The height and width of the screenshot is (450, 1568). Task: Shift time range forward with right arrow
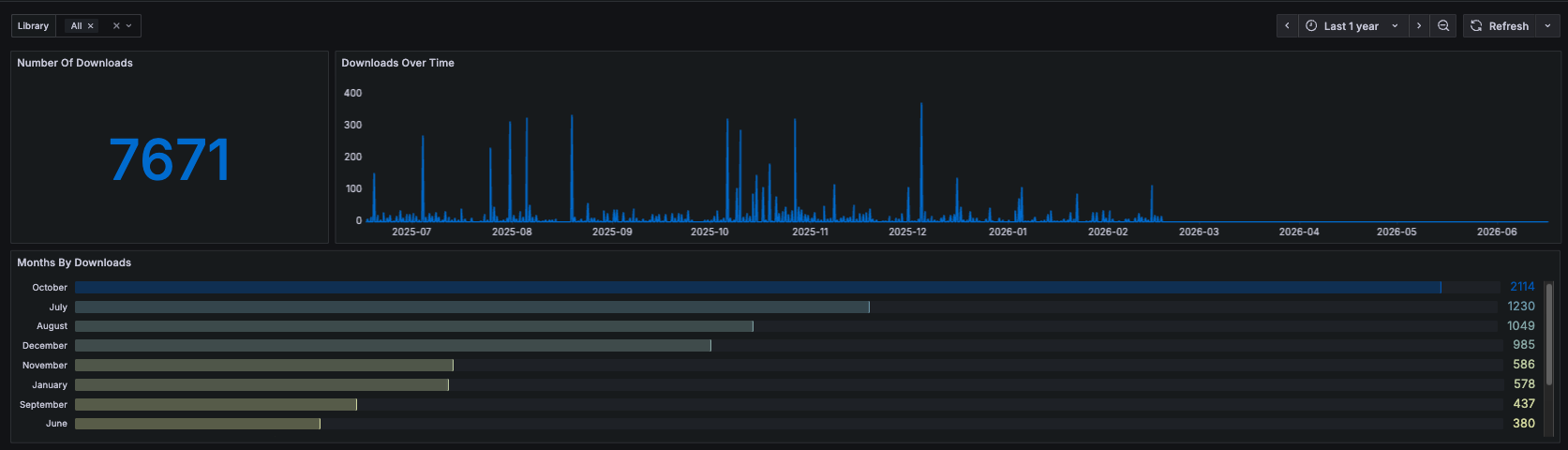1419,26
